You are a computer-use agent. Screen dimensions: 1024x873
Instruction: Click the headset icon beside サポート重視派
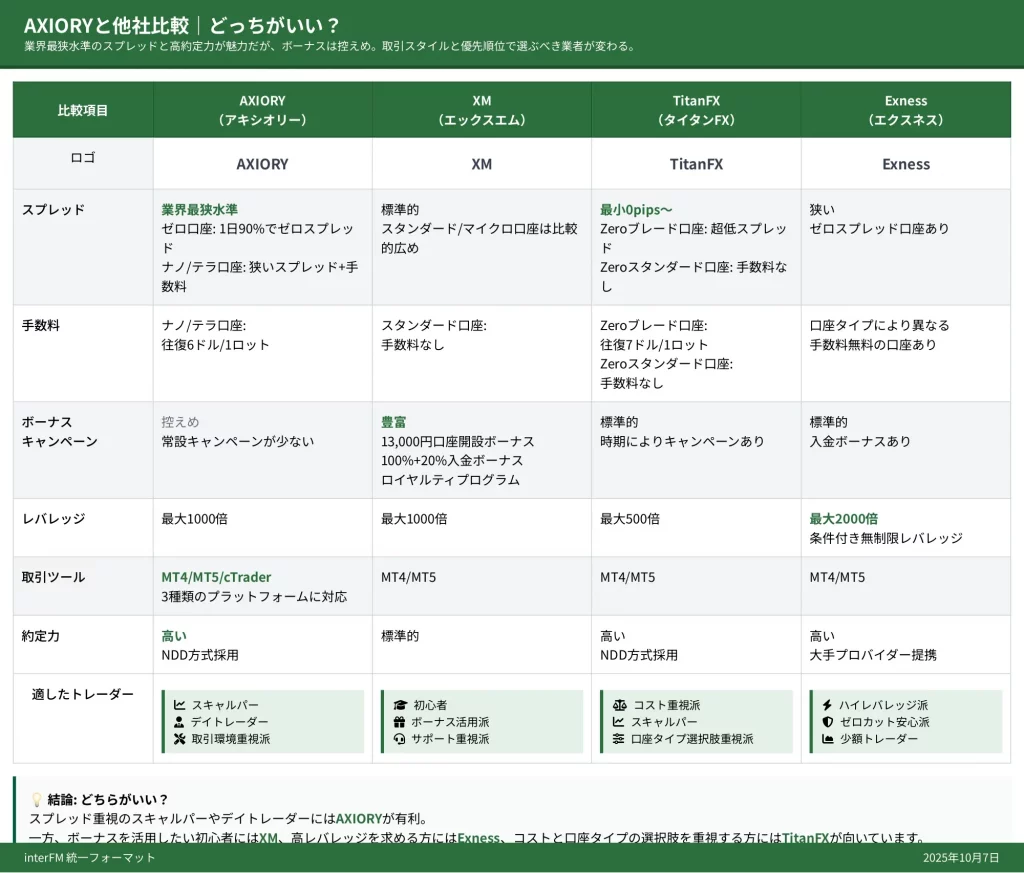pyautogui.click(x=400, y=739)
